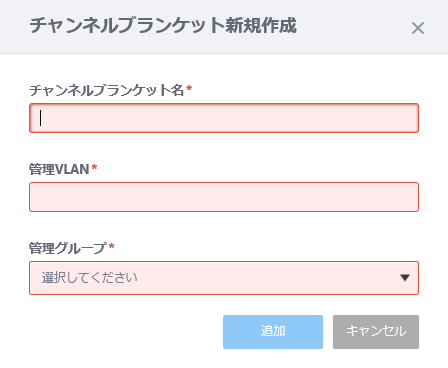
Task: Close the チャンネルブランケット新規作成 dialog with X
Action: pos(418,28)
